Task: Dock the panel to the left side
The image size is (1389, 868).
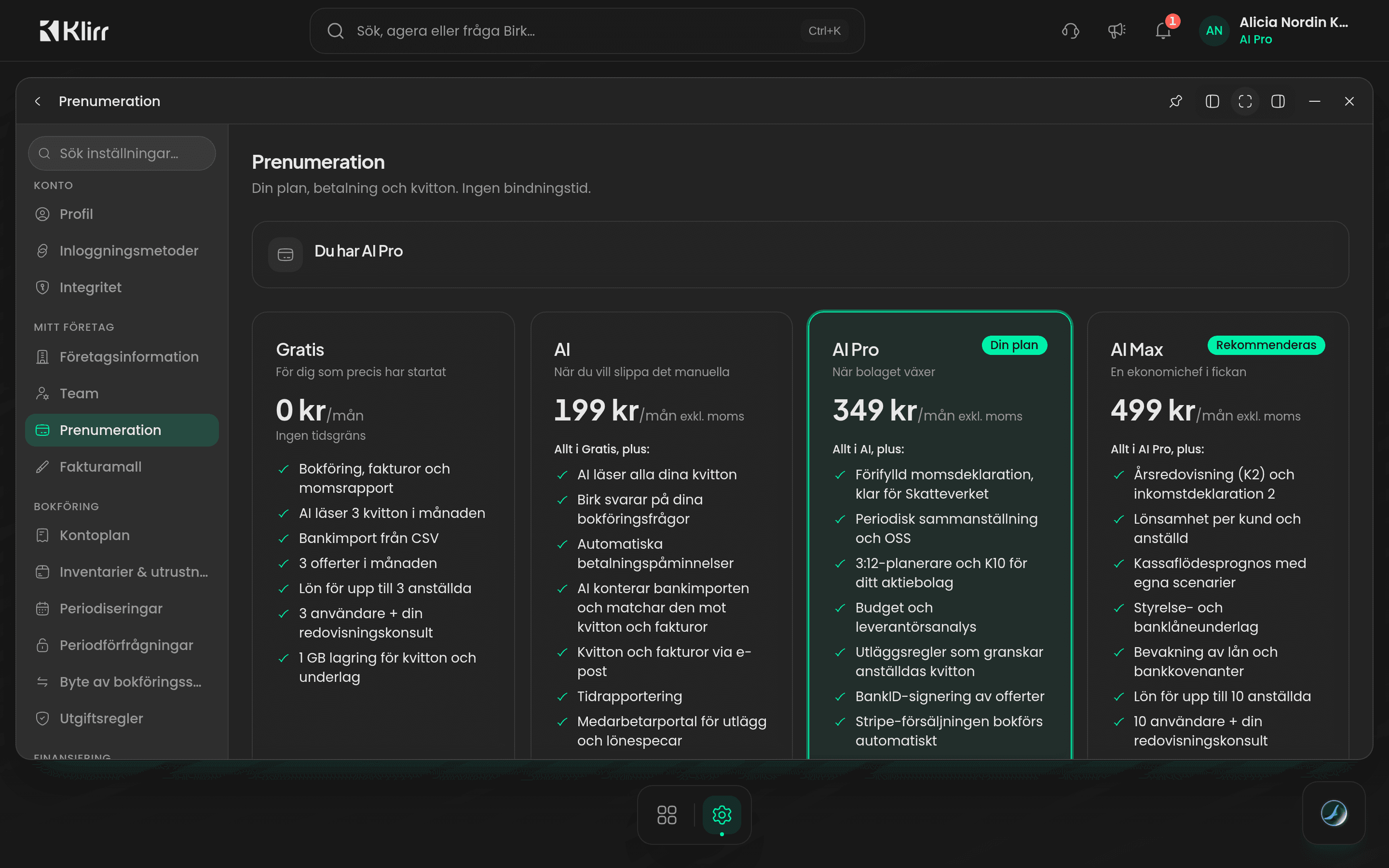Action: click(1212, 101)
